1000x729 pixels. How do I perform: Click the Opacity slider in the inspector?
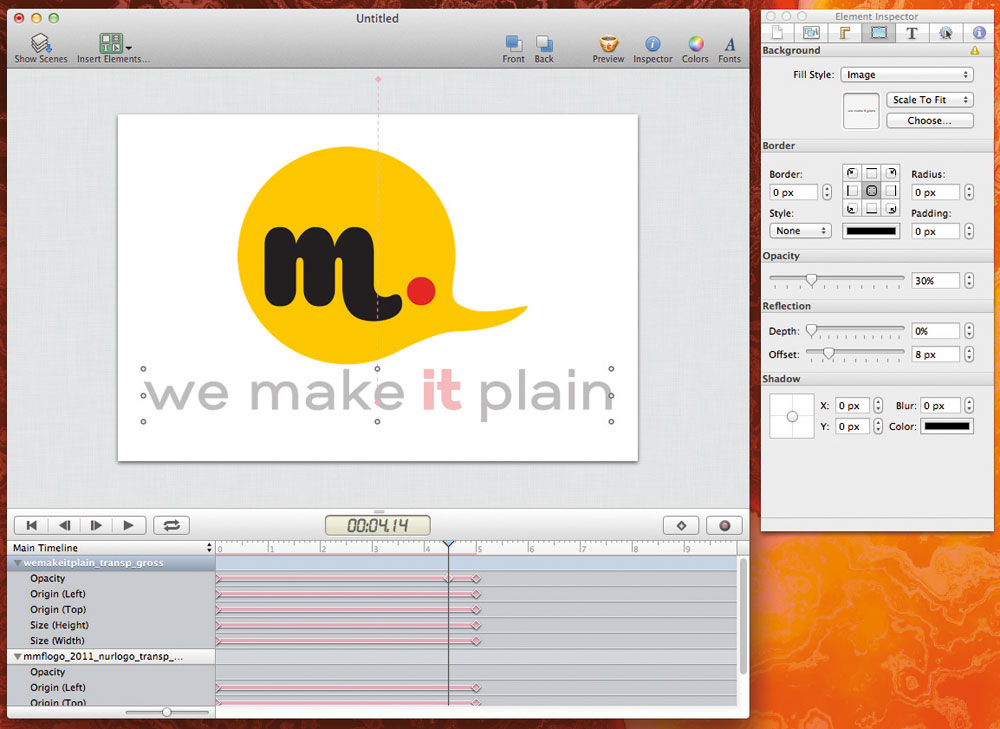click(x=837, y=279)
